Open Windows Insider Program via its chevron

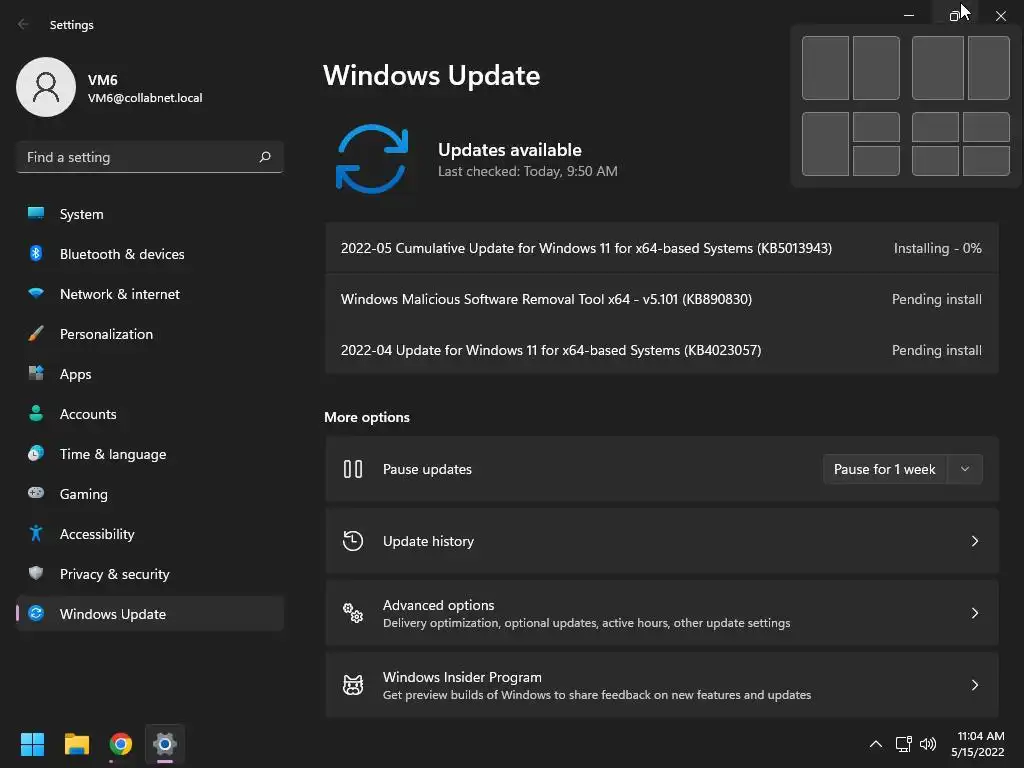[974, 684]
